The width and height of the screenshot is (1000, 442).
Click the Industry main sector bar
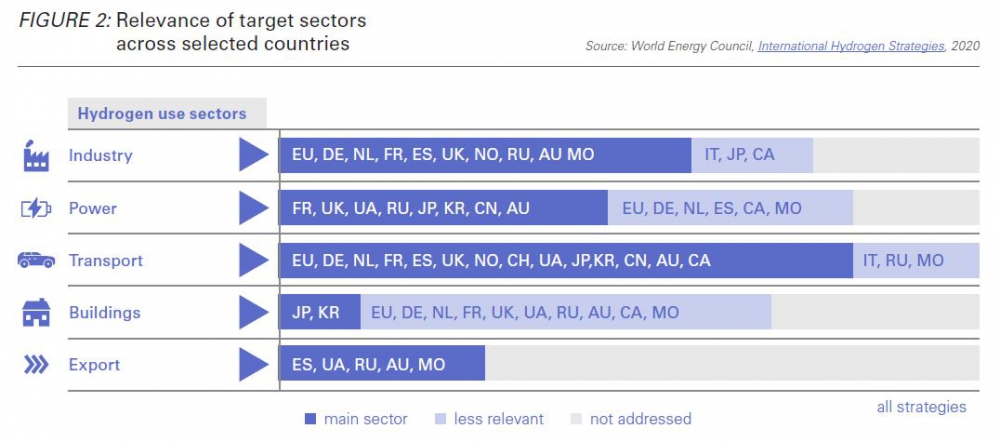485,156
